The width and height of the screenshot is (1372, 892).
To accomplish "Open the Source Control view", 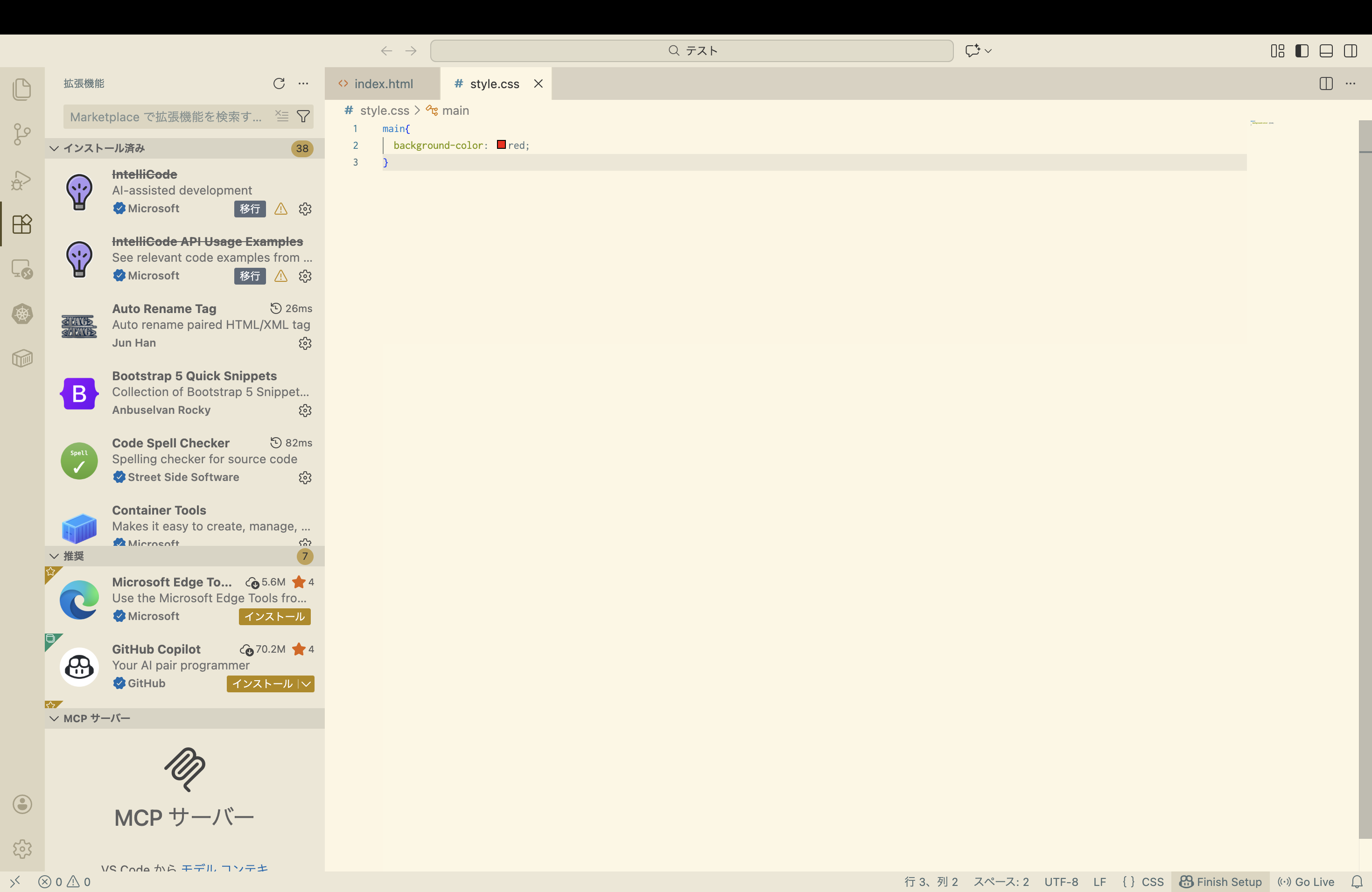I will (x=22, y=134).
